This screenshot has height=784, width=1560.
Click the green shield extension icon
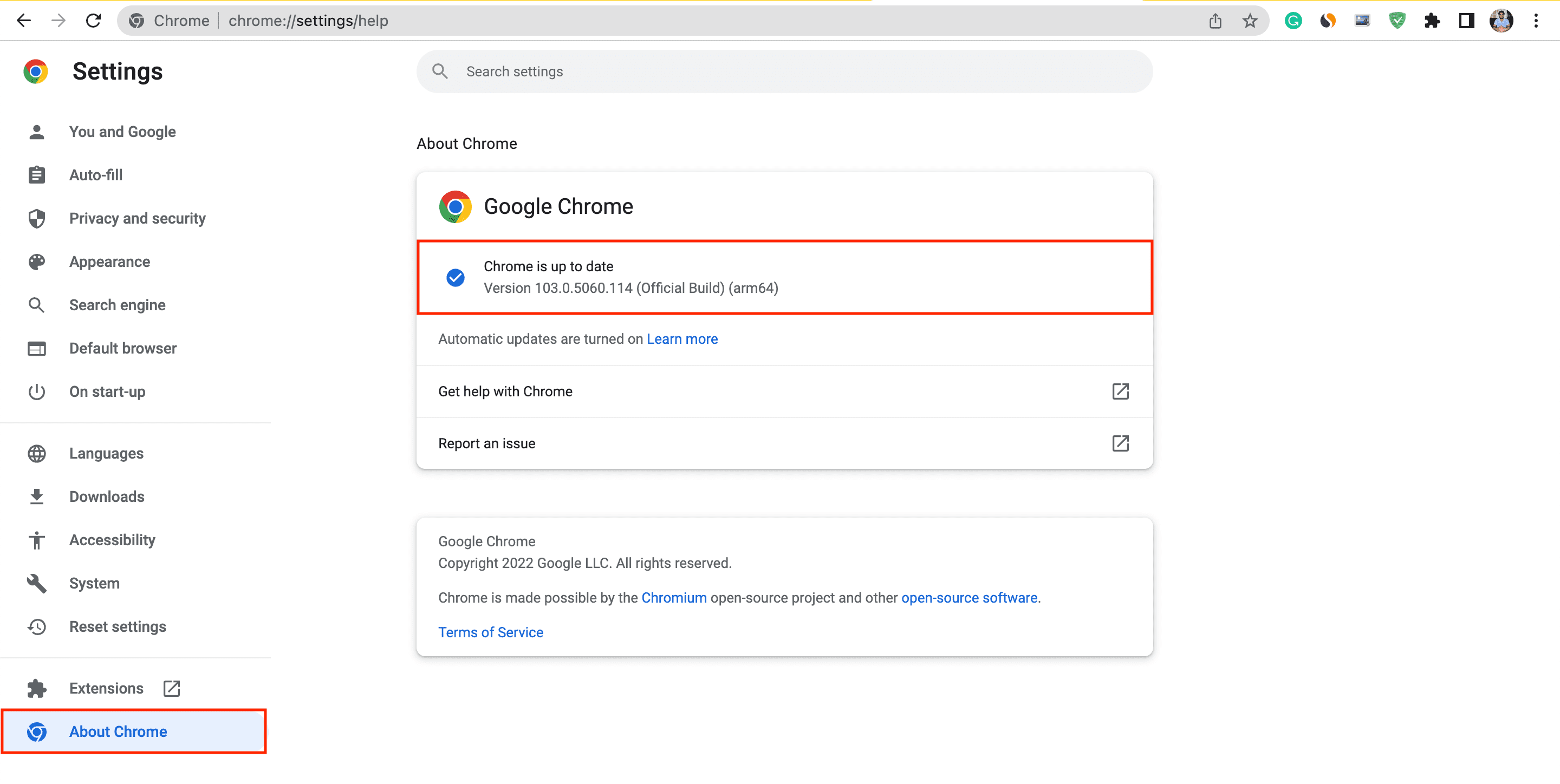coord(1397,21)
